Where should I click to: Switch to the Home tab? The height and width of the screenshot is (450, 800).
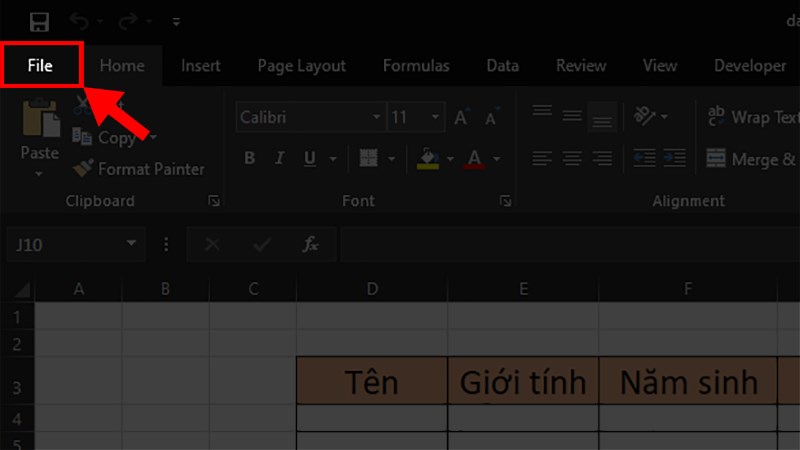point(122,65)
